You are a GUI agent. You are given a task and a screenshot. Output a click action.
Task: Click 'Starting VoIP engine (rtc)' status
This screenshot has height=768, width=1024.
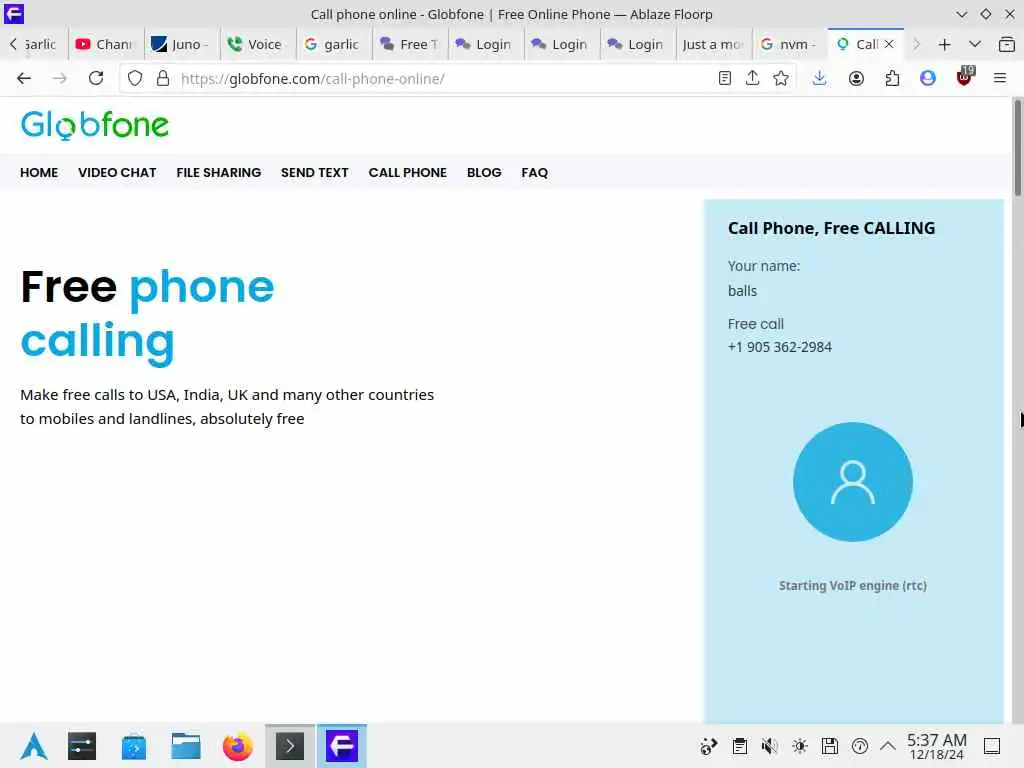tap(852, 586)
